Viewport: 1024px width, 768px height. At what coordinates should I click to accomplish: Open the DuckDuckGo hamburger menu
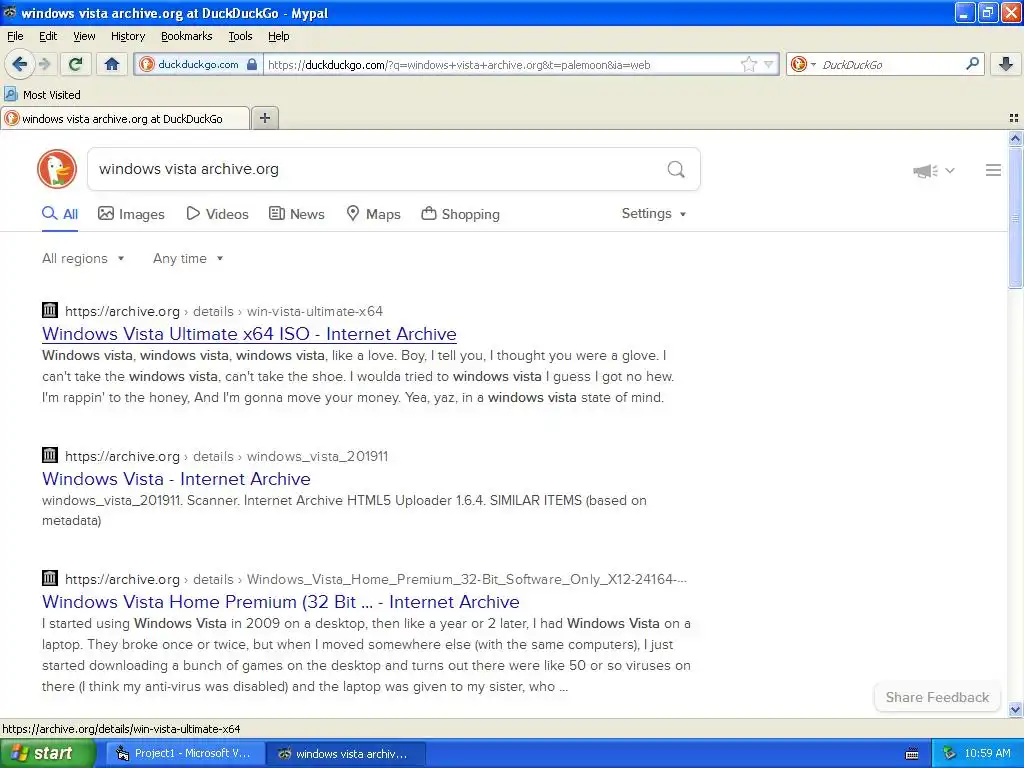[x=993, y=170]
